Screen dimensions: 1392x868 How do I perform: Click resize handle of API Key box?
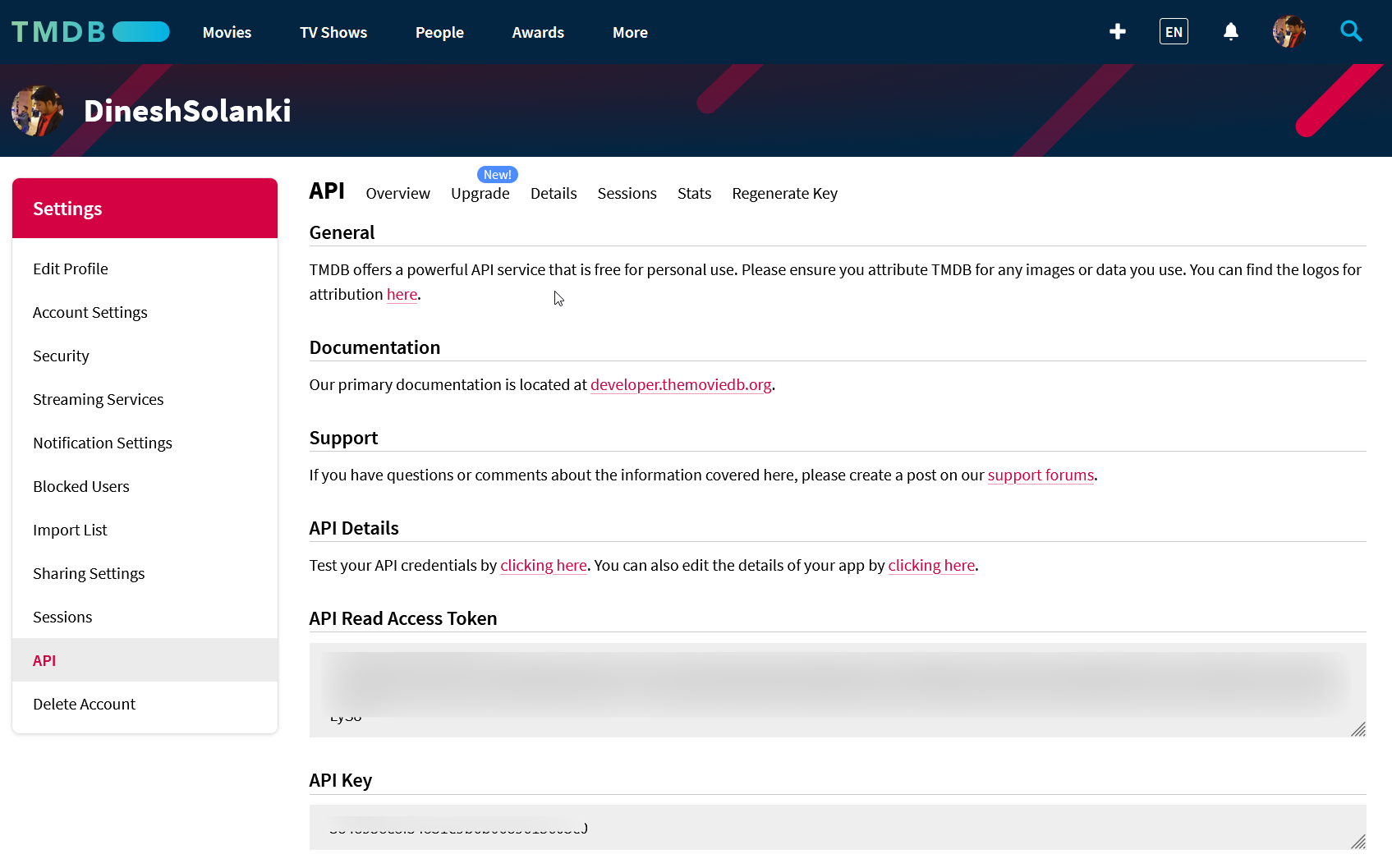pos(1358,842)
